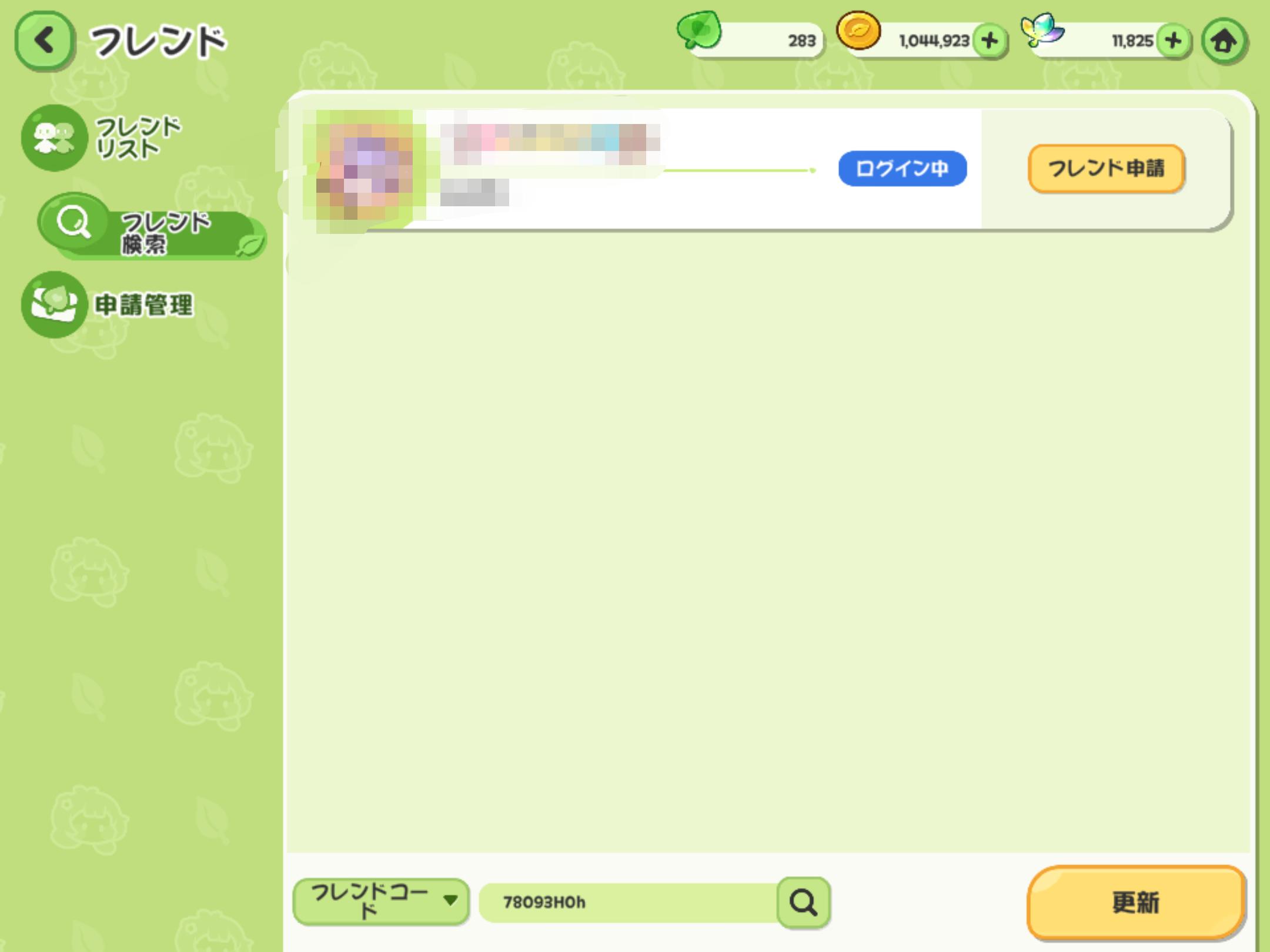Image resolution: width=1270 pixels, height=952 pixels.
Task: Select the フレンド検索 tab
Action: click(x=152, y=226)
